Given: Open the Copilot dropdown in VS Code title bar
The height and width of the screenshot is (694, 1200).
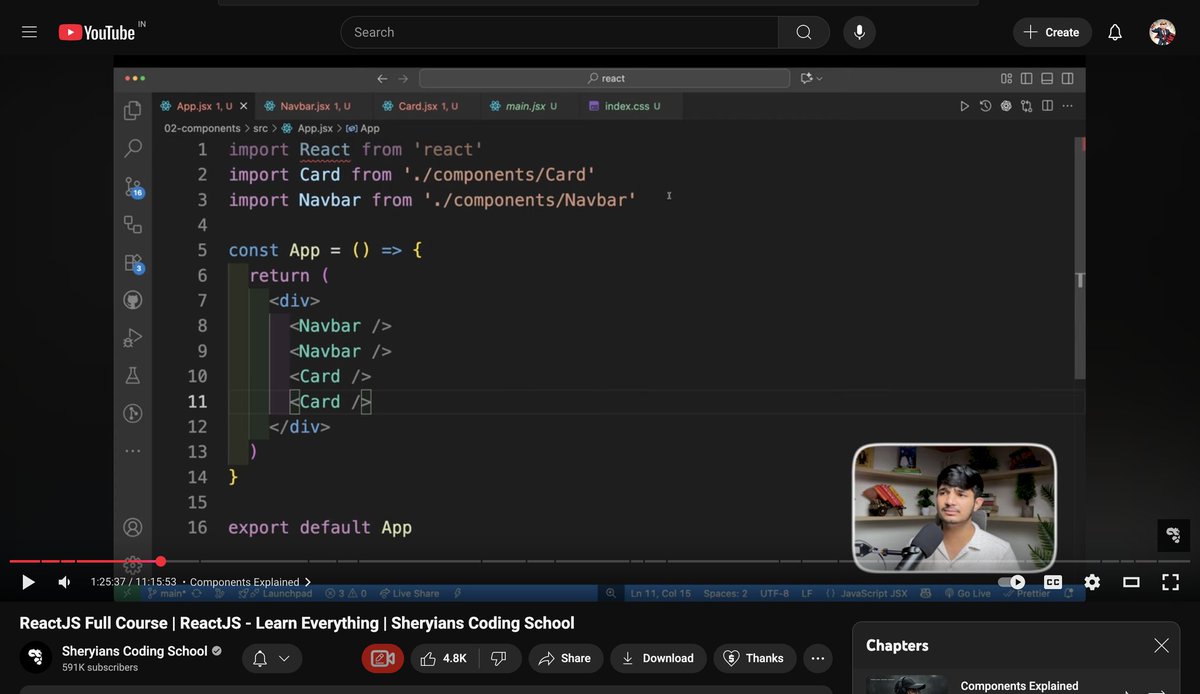Looking at the screenshot, I should point(812,78).
